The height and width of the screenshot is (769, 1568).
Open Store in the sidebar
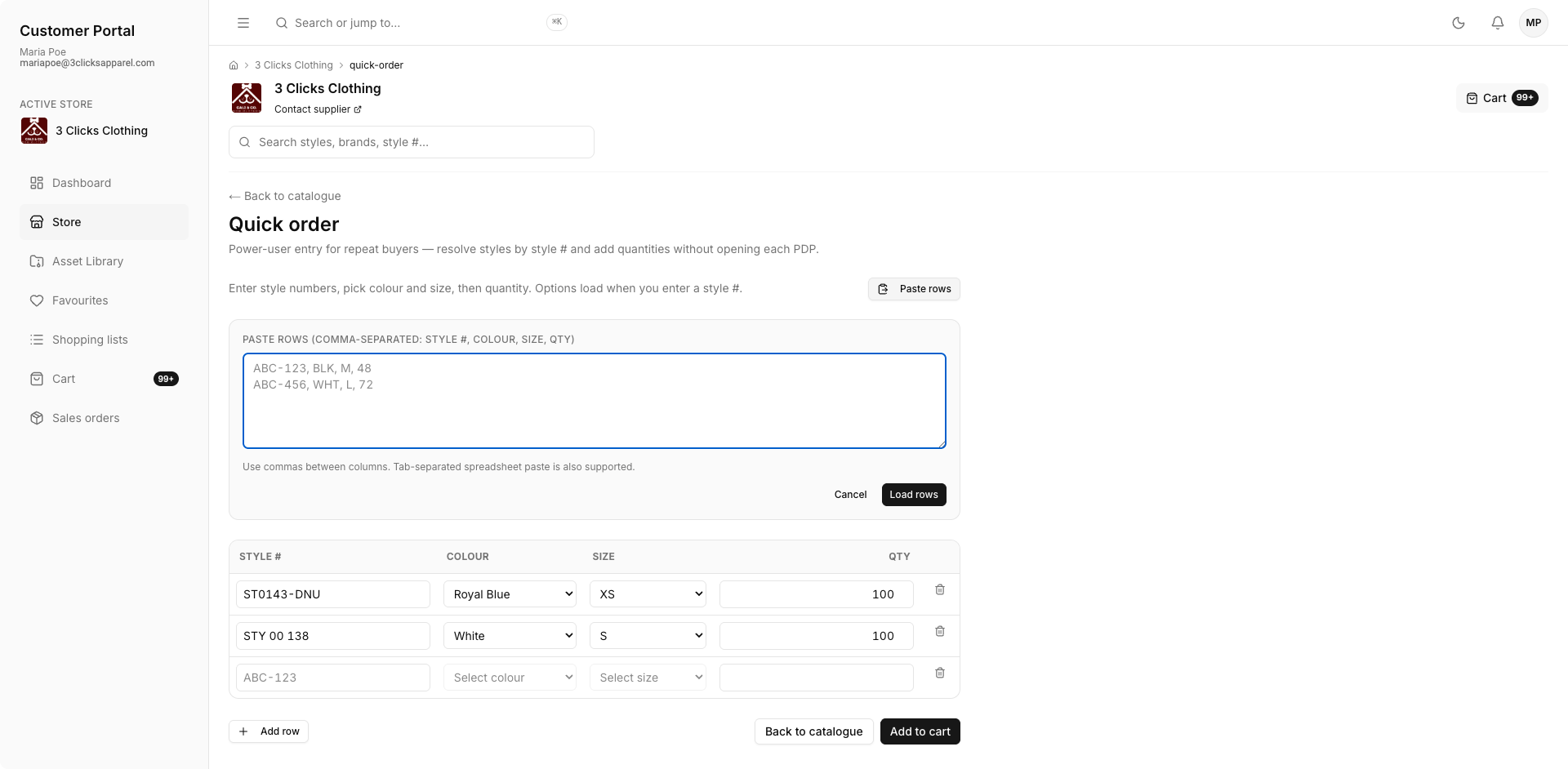[104, 222]
